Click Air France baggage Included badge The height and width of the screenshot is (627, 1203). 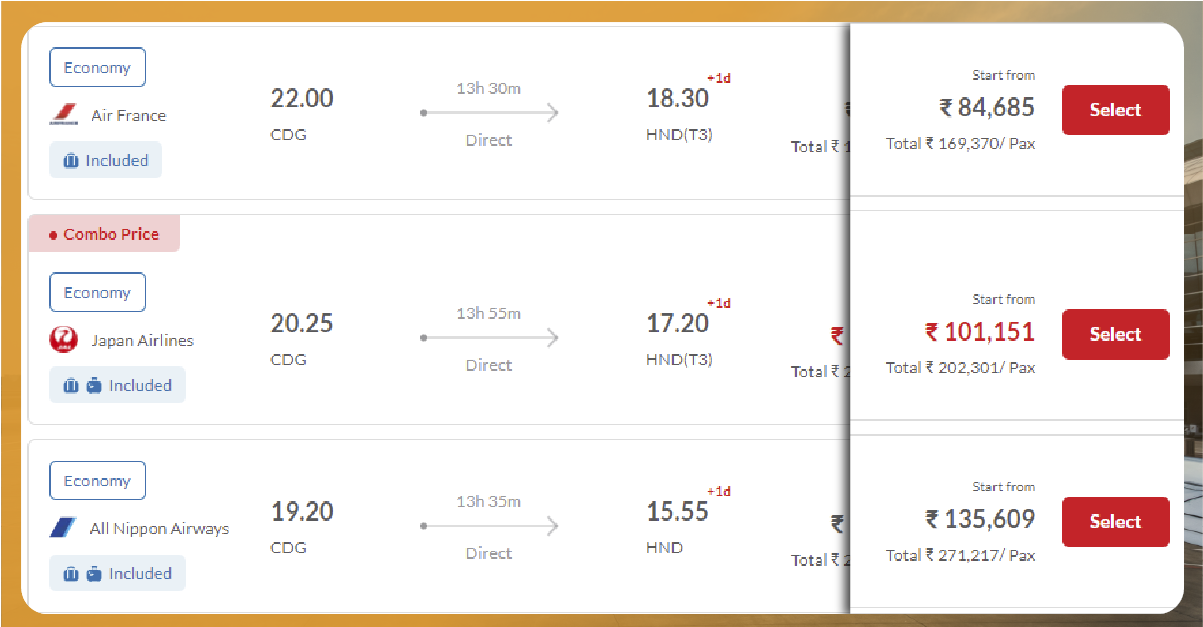coord(105,160)
